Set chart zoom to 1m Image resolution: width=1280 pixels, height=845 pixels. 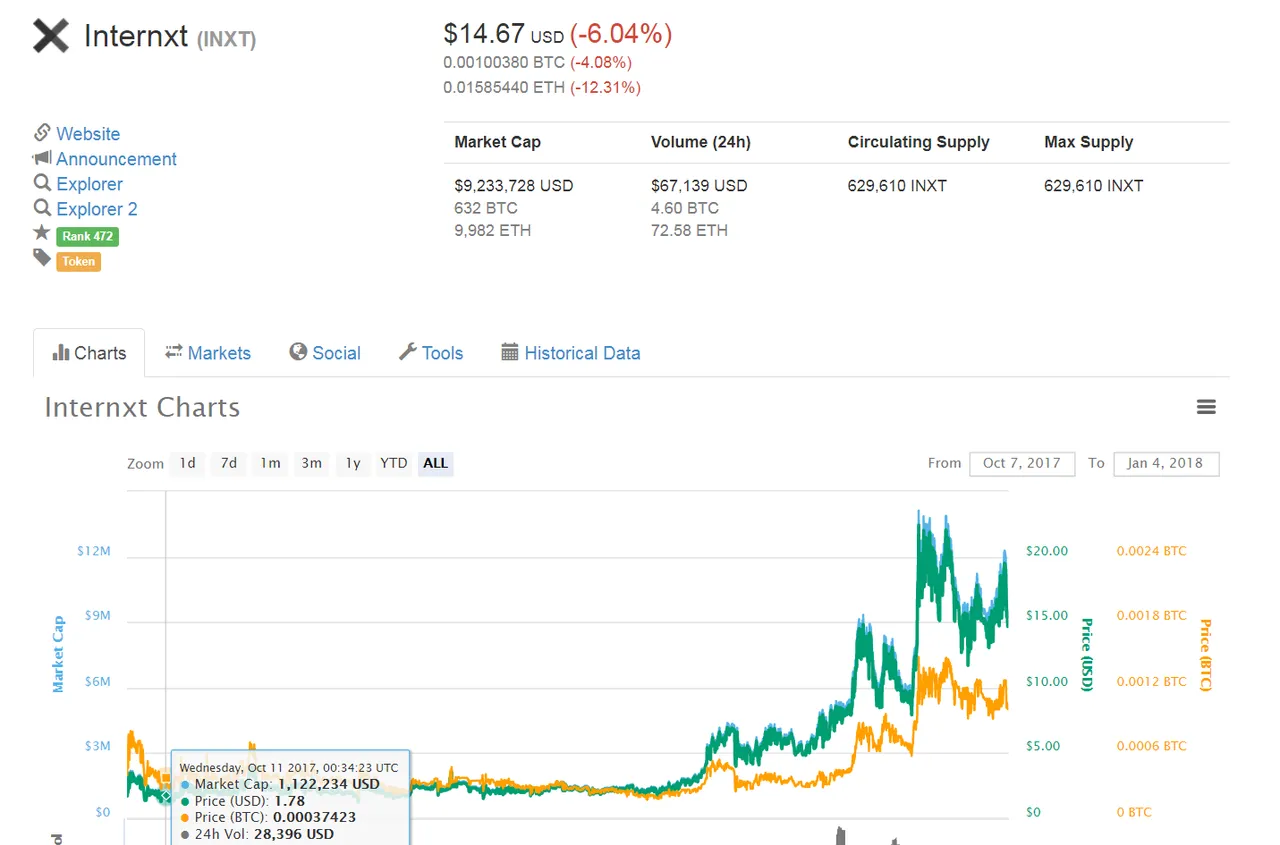(x=270, y=463)
